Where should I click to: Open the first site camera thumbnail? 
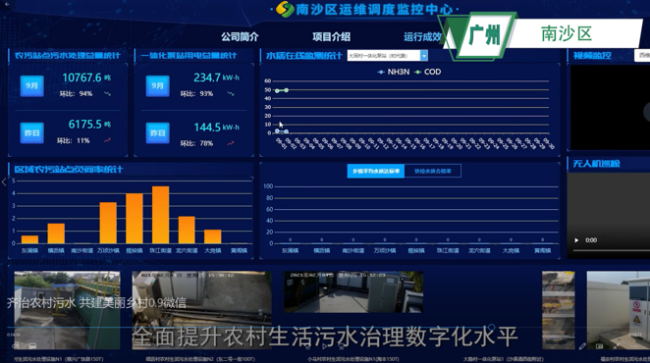coord(67,310)
